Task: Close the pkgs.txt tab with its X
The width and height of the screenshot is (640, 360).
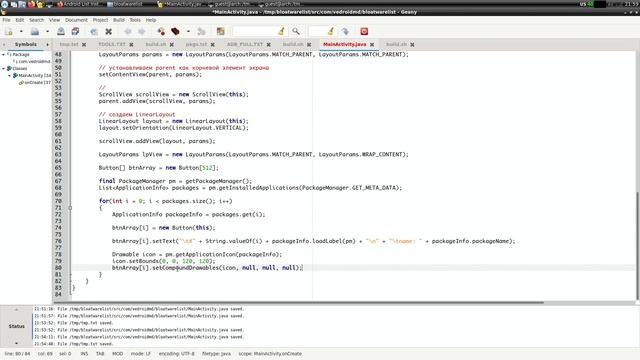Action: coord(213,44)
